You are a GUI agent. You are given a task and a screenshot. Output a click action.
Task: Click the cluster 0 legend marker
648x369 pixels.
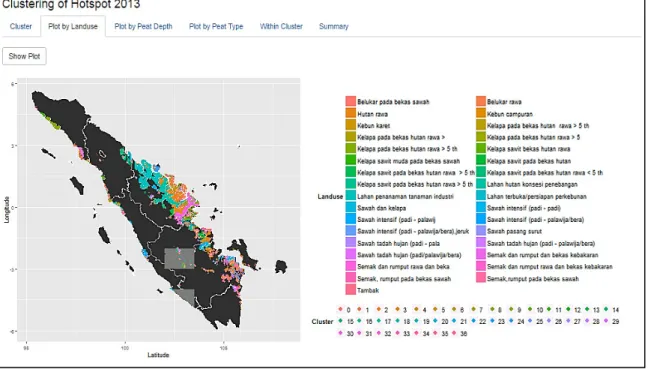(x=341, y=309)
